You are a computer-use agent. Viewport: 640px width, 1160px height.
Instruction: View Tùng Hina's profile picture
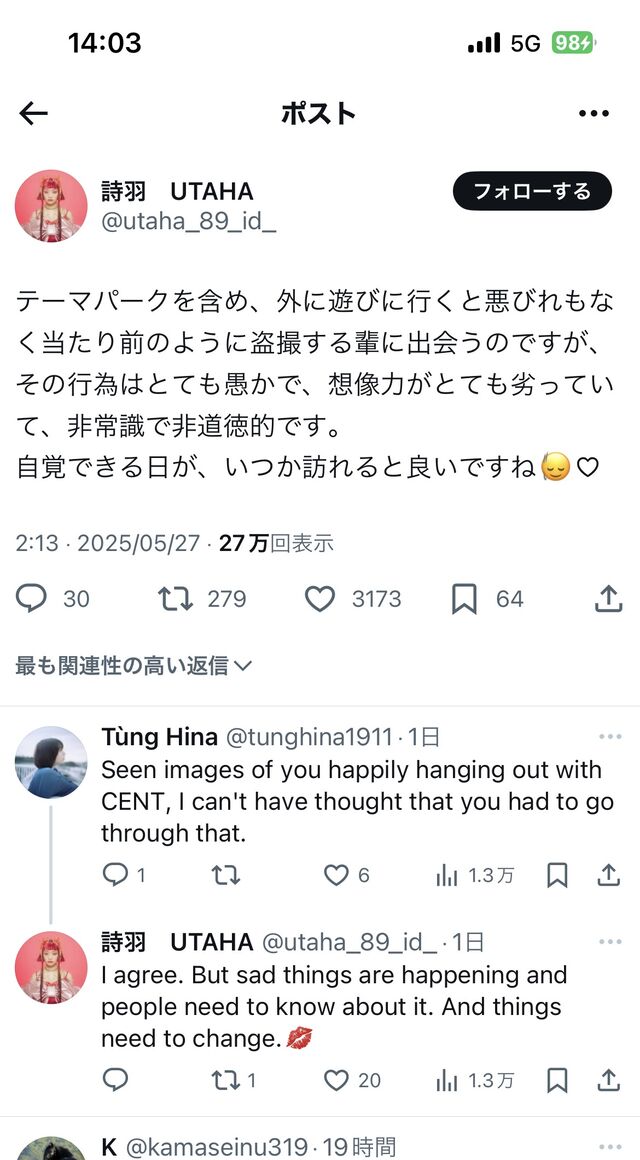51,762
